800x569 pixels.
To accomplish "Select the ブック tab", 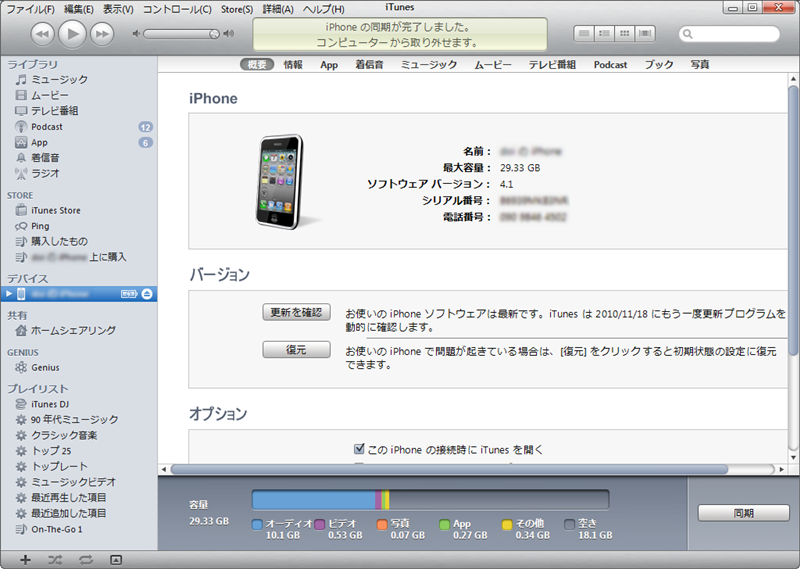I will [x=659, y=65].
